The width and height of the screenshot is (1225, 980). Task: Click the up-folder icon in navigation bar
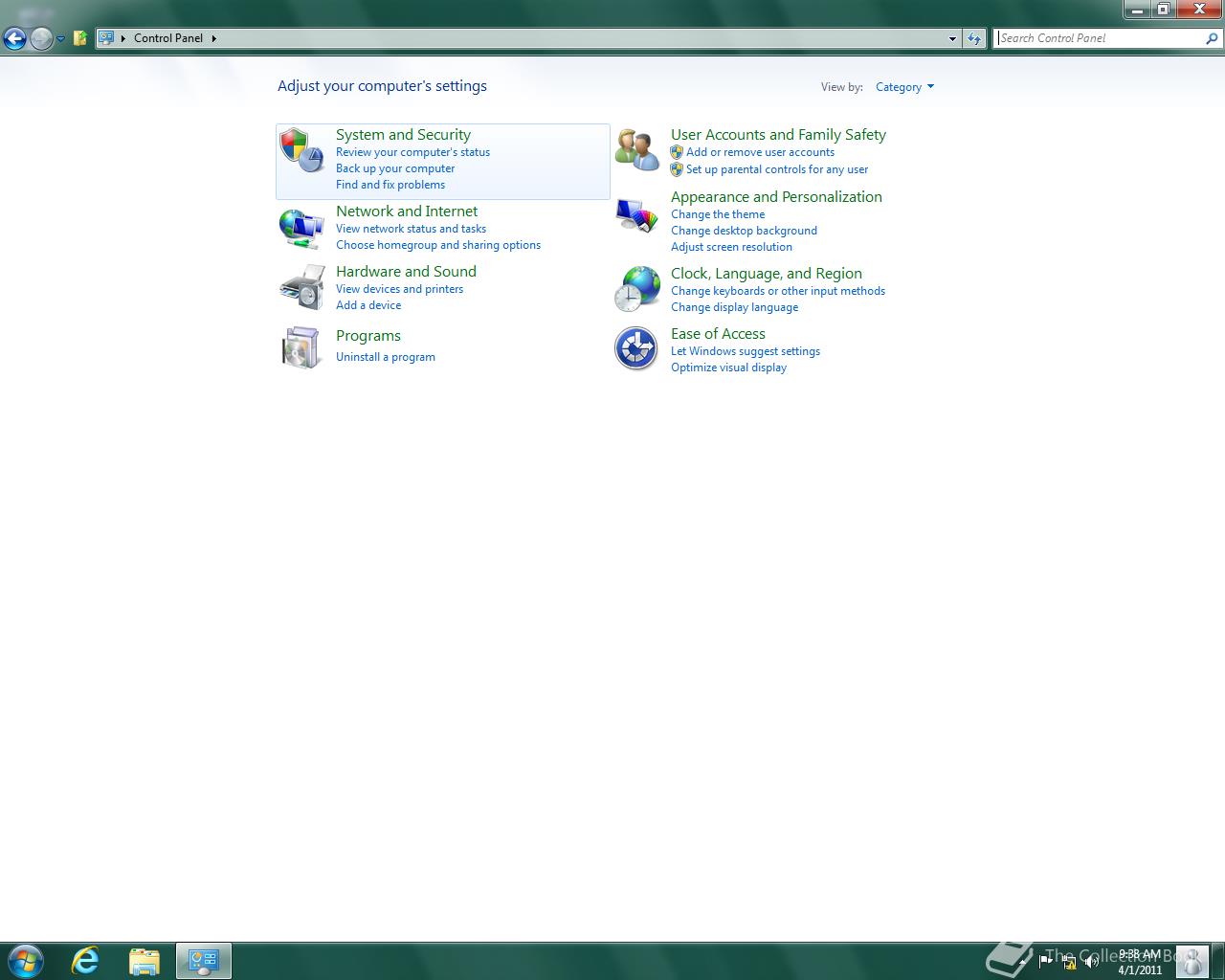80,38
